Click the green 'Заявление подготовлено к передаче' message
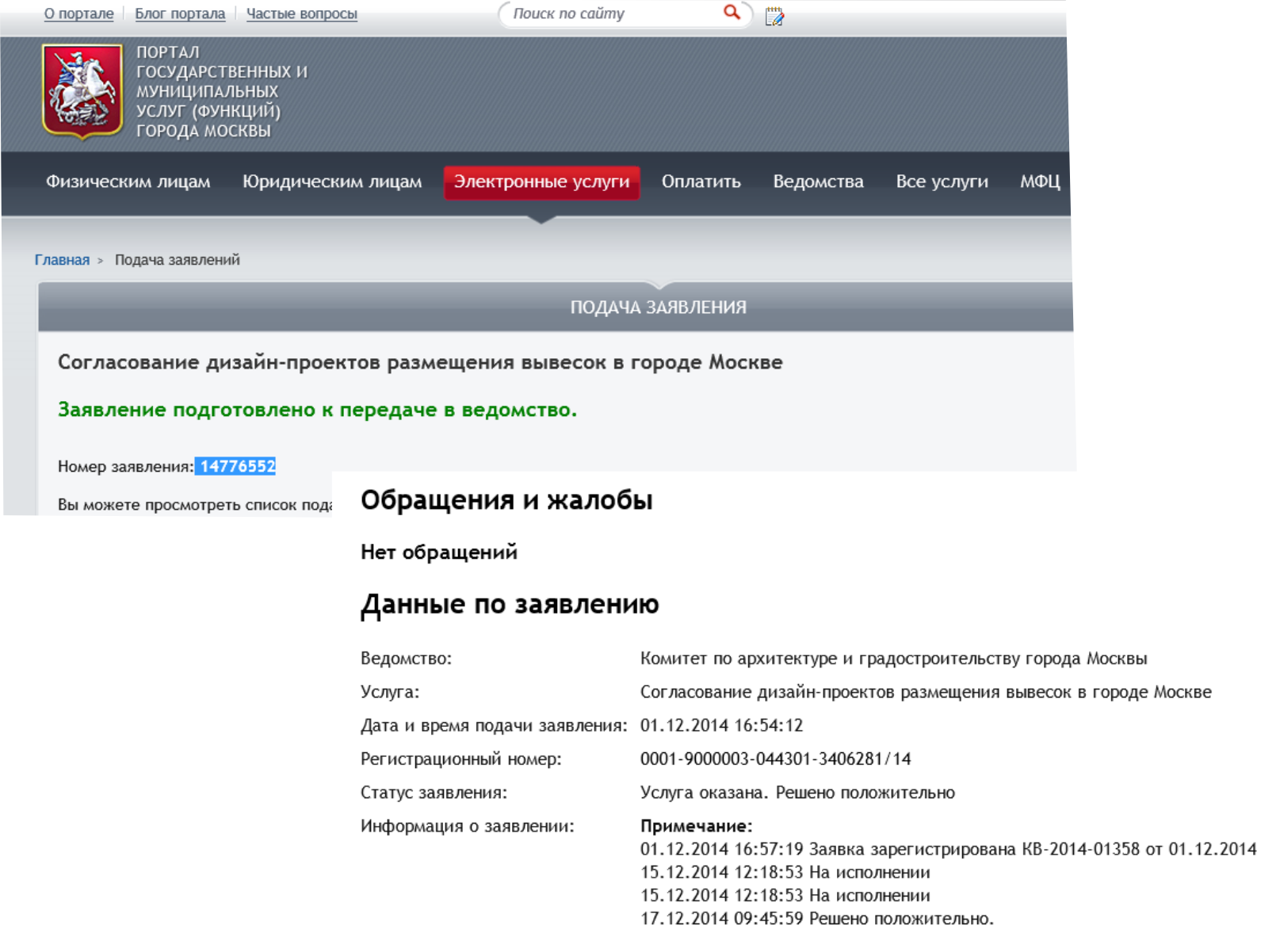Viewport: 1280px width, 952px height. 318,410
